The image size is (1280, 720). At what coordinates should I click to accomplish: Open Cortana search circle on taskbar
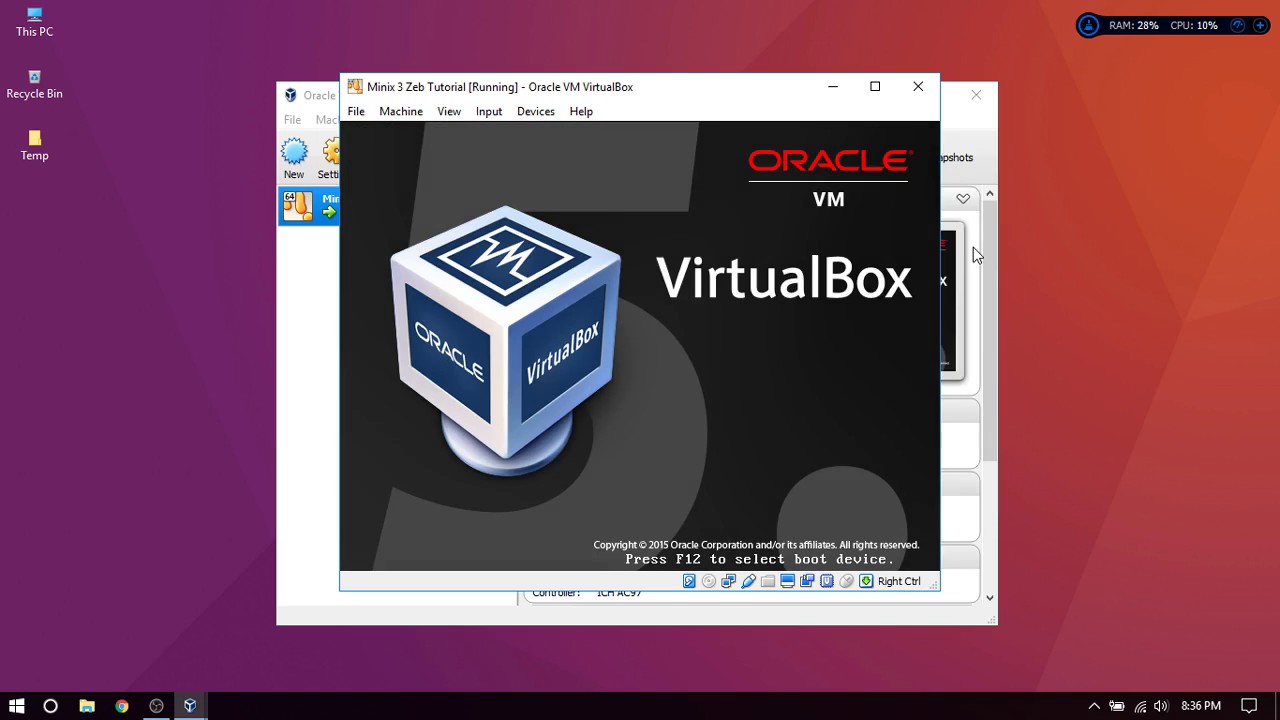pyautogui.click(x=50, y=705)
